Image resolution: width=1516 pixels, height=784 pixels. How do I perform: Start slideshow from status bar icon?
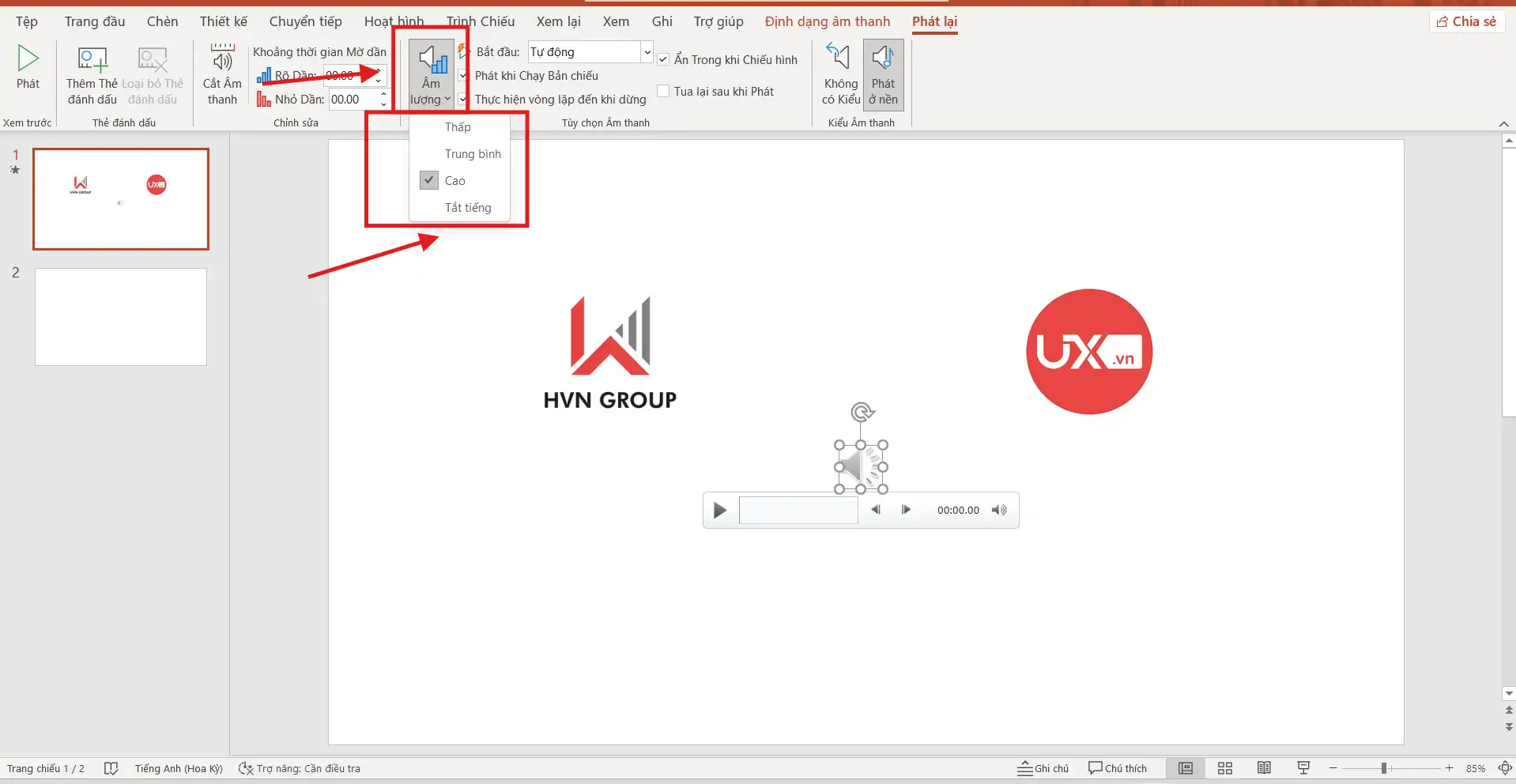[x=1303, y=768]
